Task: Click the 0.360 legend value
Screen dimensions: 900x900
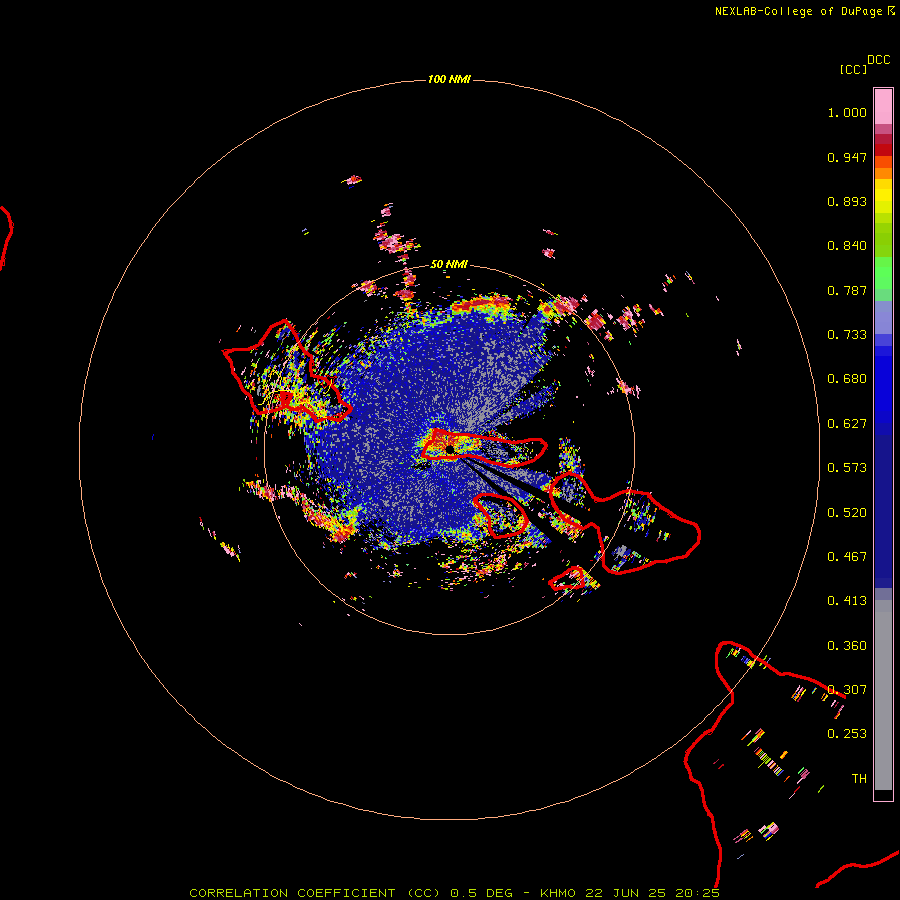Action: (847, 646)
